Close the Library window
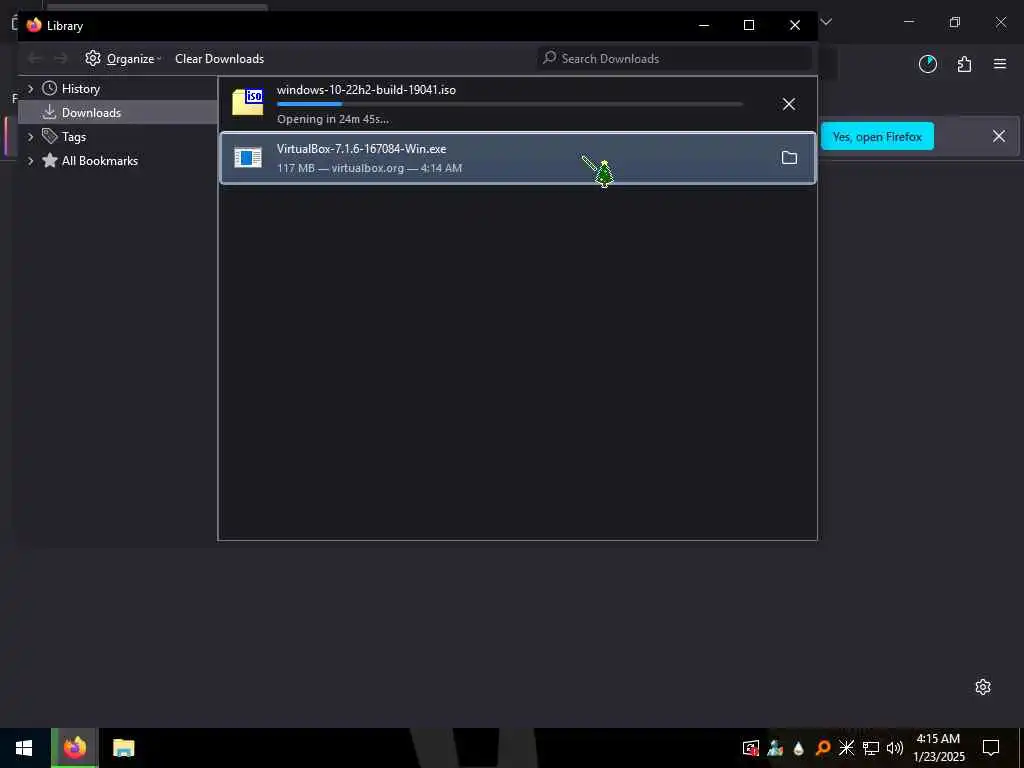 click(795, 25)
